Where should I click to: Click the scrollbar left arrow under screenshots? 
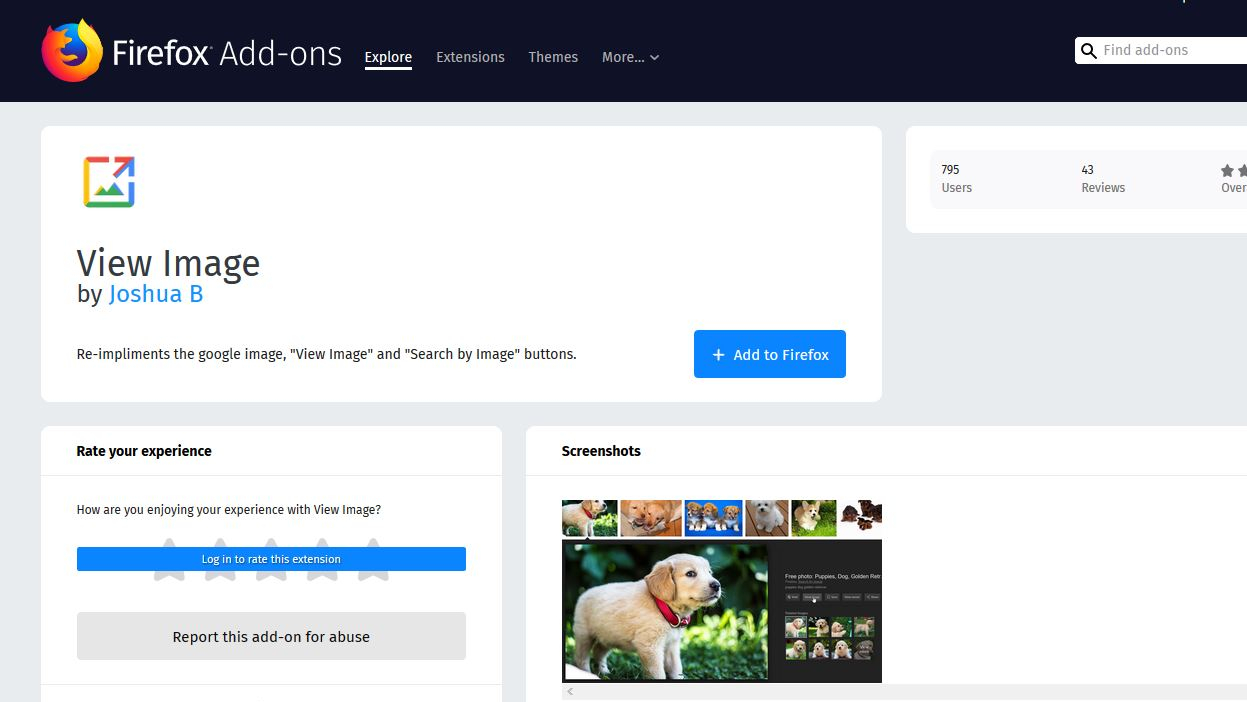tap(570, 691)
